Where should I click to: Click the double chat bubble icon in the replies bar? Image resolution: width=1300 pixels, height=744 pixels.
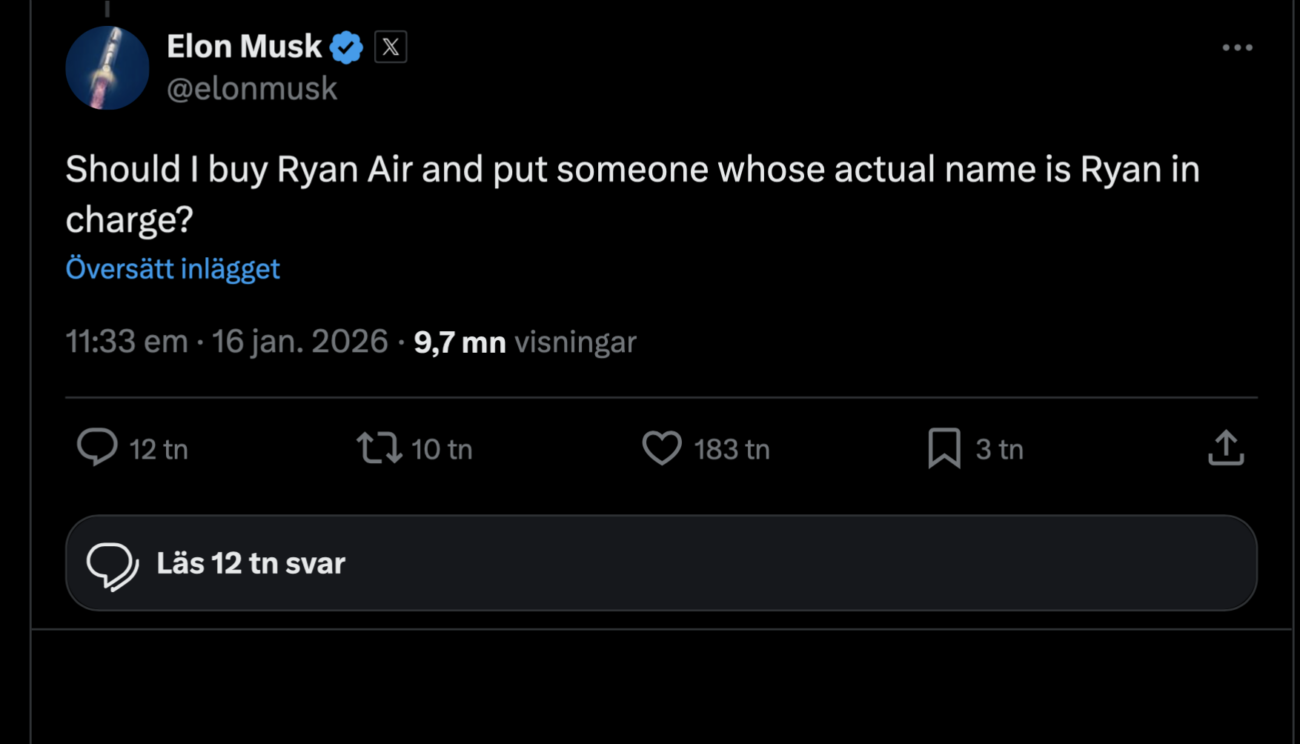(112, 564)
